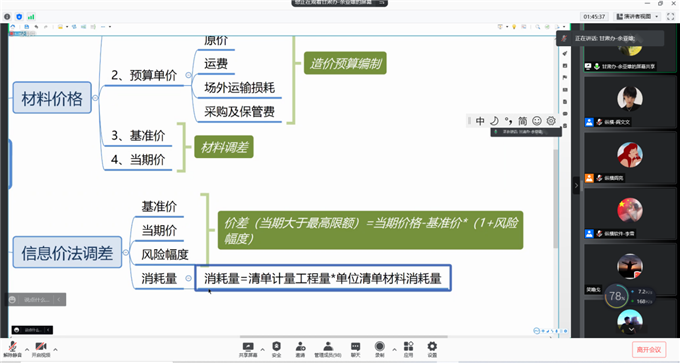Expand the share screen options arrow

click(262, 349)
